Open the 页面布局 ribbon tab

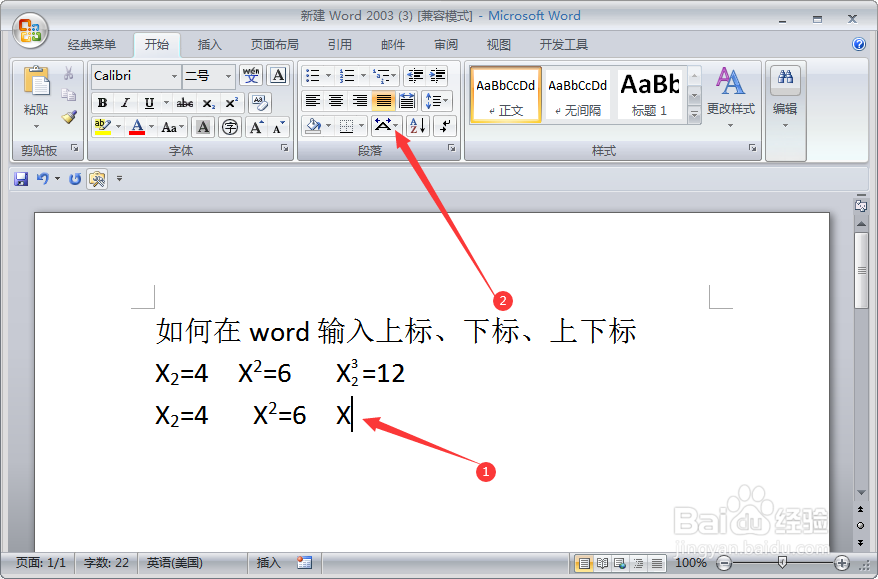(274, 44)
